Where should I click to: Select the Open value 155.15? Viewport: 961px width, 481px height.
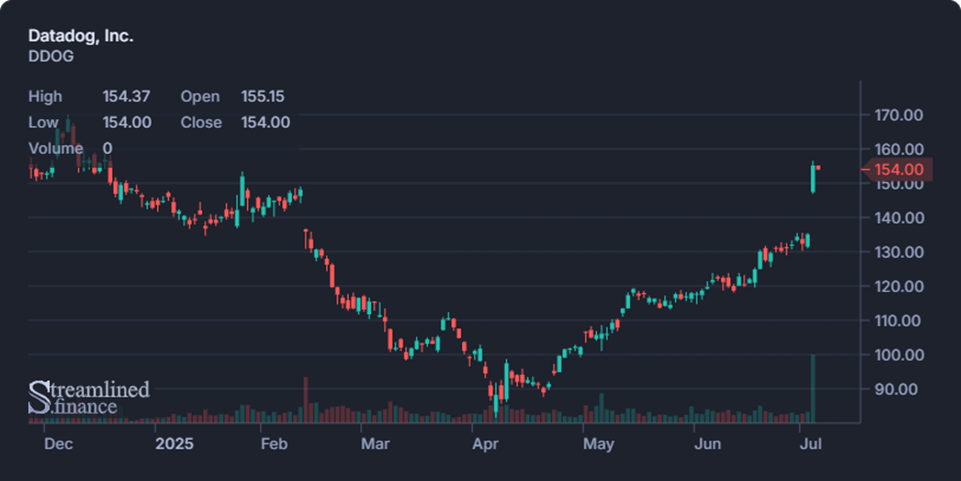click(262, 96)
